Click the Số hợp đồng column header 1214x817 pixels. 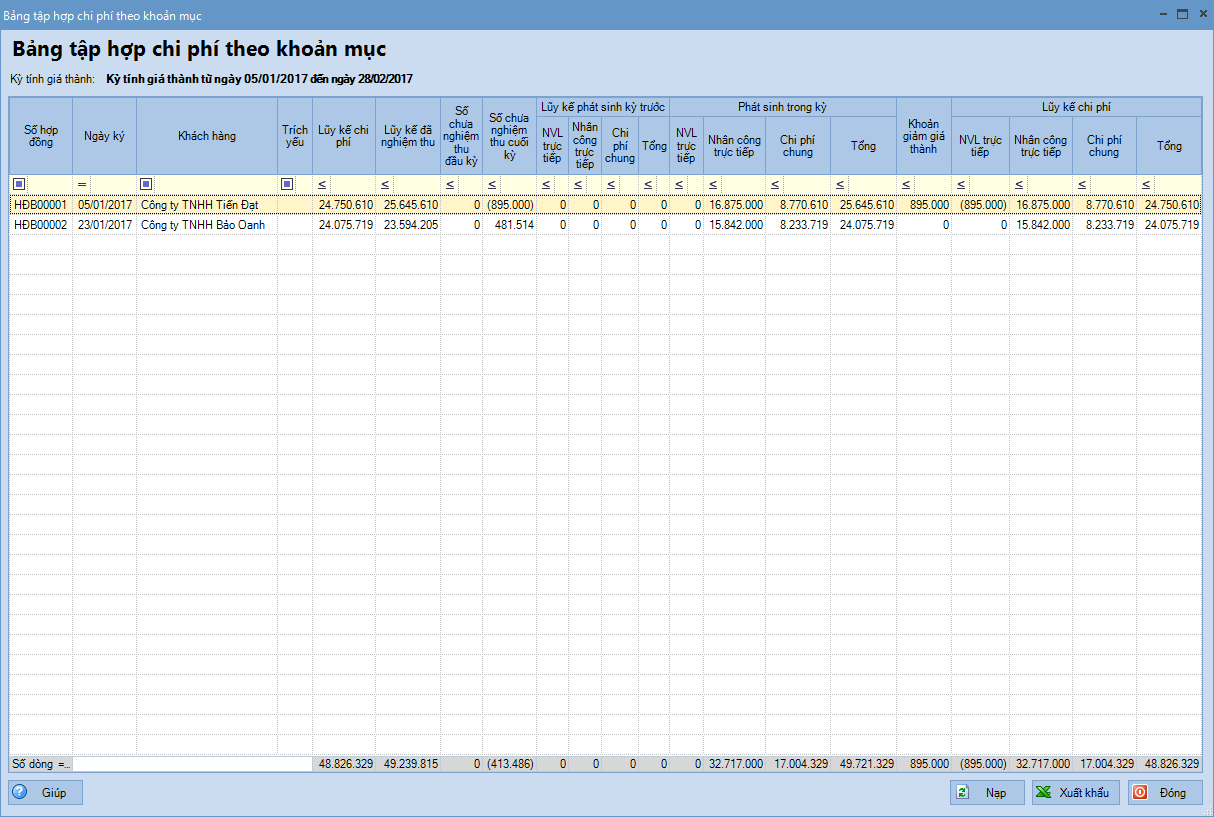(41, 135)
